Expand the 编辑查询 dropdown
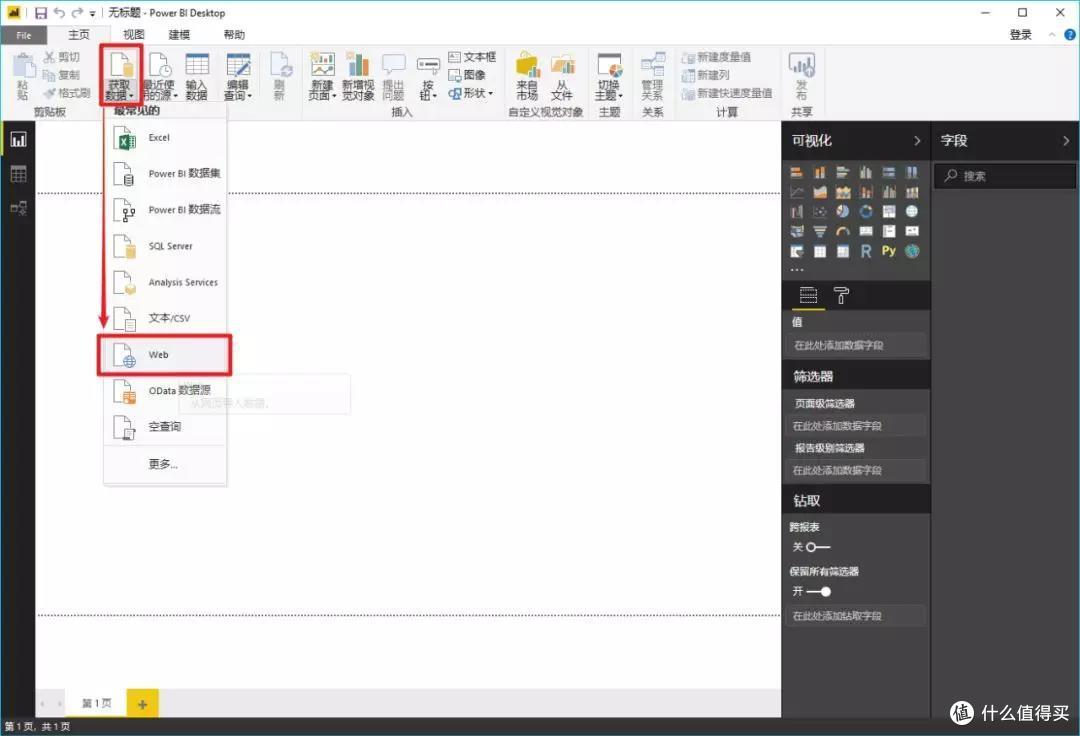Image resolution: width=1080 pixels, height=736 pixels. (x=238, y=76)
